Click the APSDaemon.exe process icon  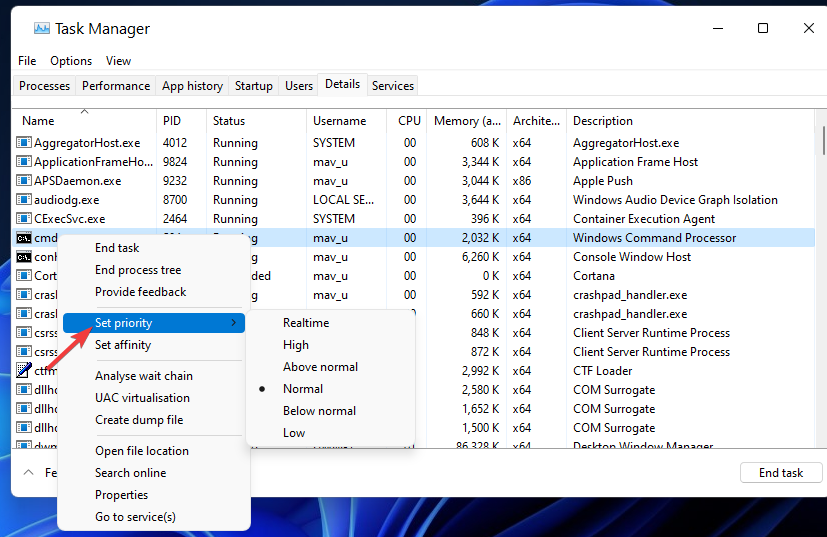point(24,180)
